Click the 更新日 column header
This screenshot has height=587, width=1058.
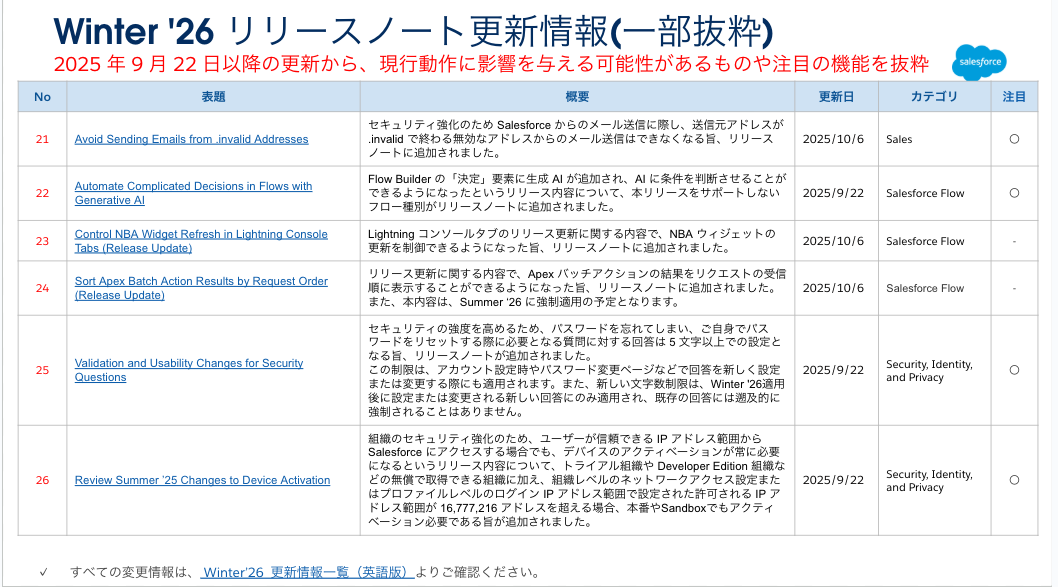point(837,96)
